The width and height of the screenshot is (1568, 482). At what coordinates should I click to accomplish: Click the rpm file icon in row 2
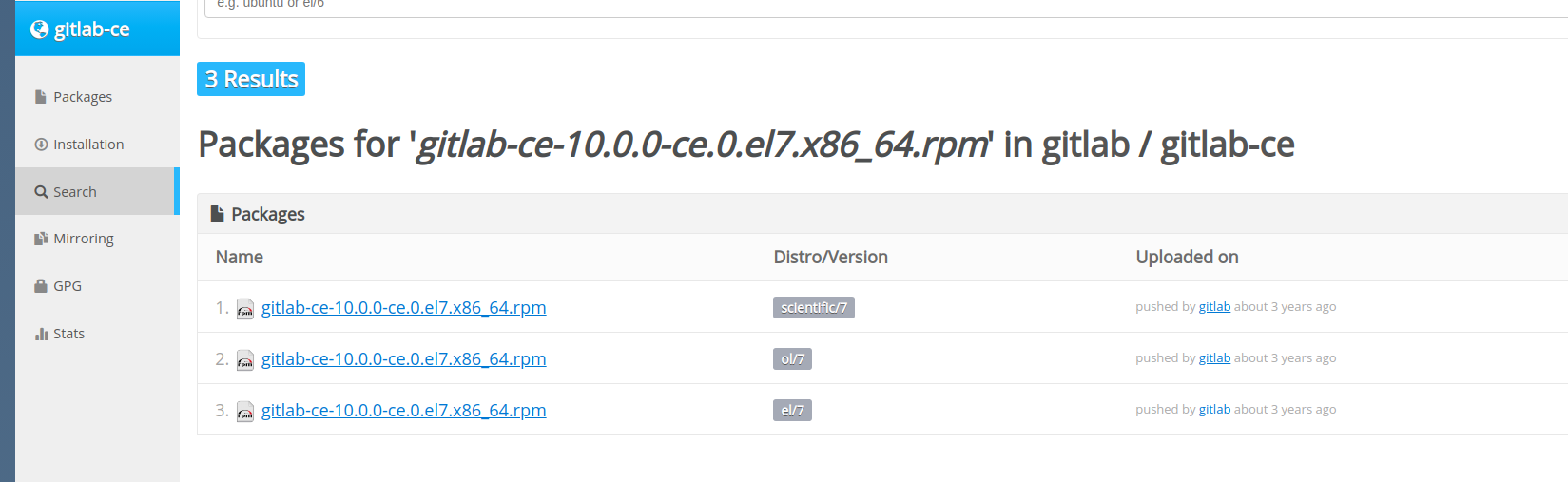[245, 359]
